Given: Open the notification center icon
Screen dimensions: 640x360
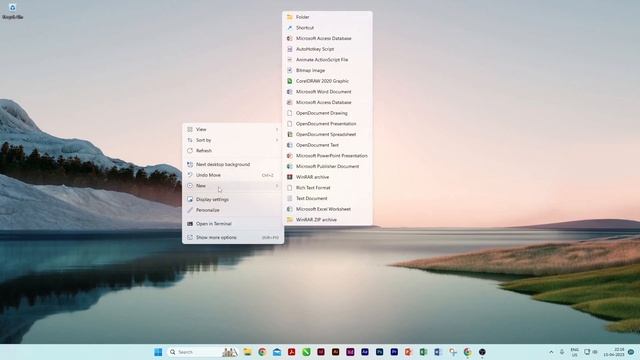Looking at the screenshot, I should [x=631, y=352].
